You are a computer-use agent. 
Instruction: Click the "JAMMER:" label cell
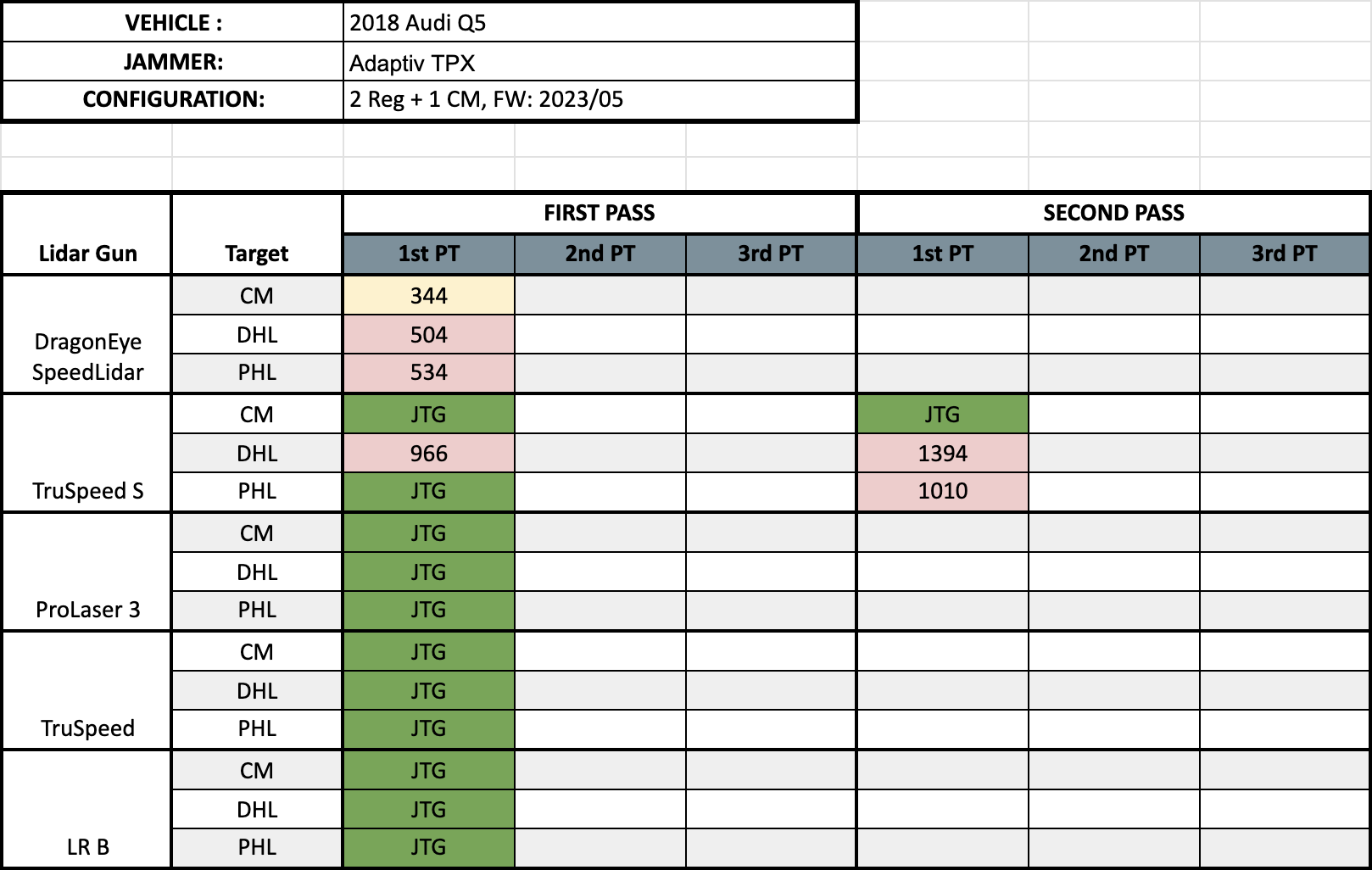click(173, 62)
